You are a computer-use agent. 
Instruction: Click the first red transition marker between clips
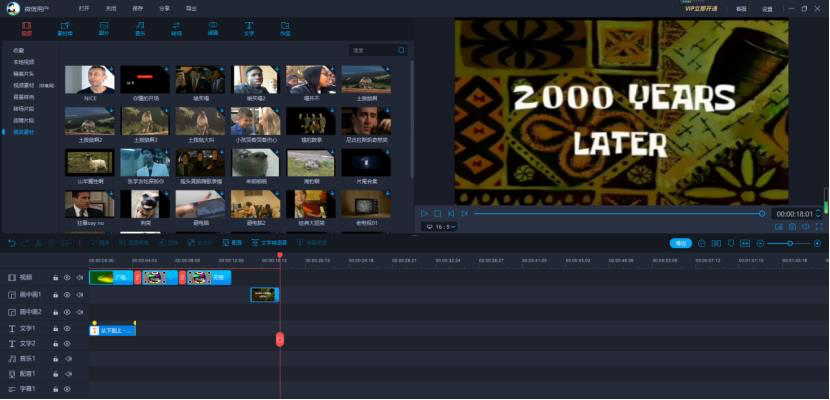[x=138, y=277]
